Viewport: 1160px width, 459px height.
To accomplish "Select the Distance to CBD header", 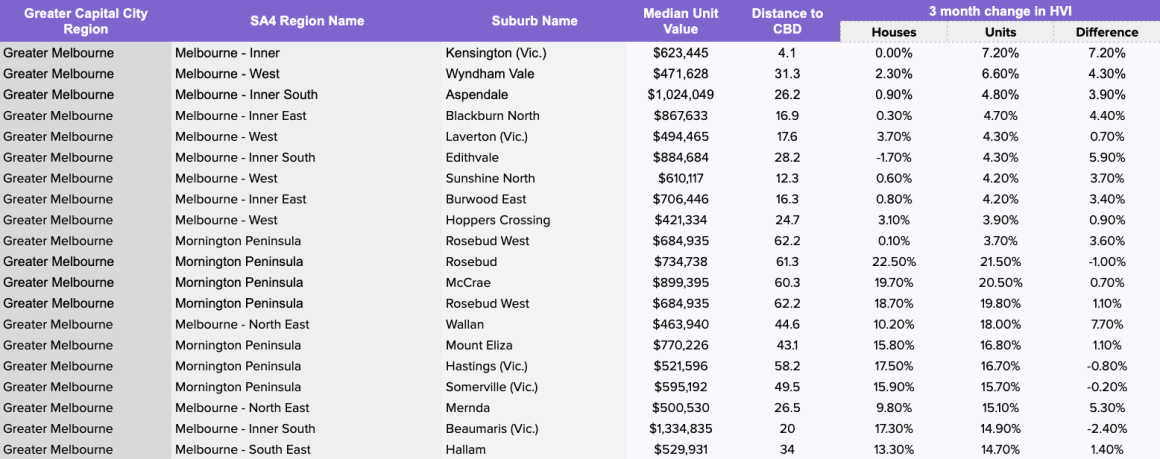I will pyautogui.click(x=787, y=21).
